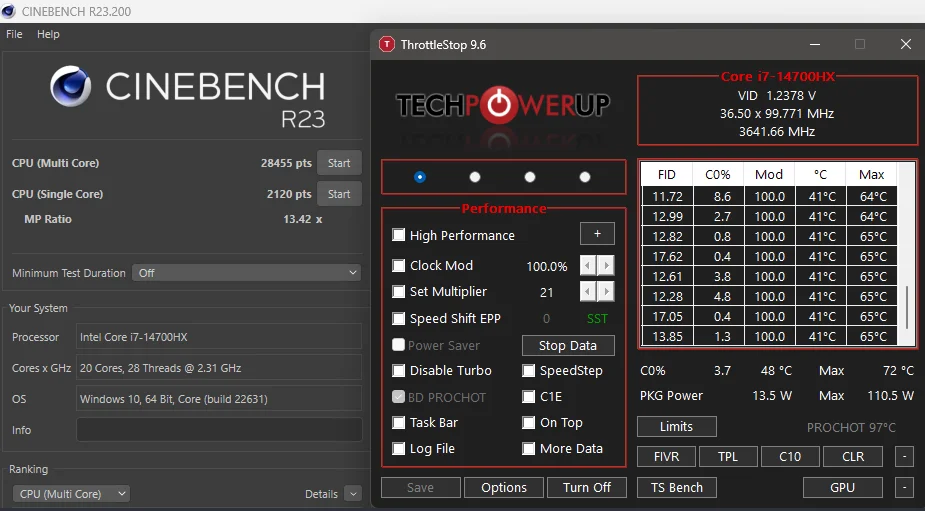Click the Cores x GHz field
The width and height of the screenshot is (925, 511).
(x=219, y=368)
